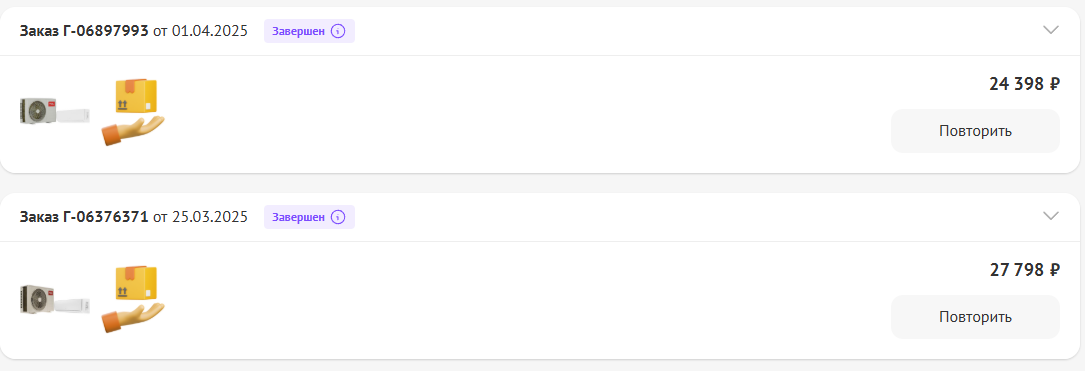Viewport: 1085px width, 371px height.
Task: Open air conditioner thumbnail in April order
Action: (55, 112)
